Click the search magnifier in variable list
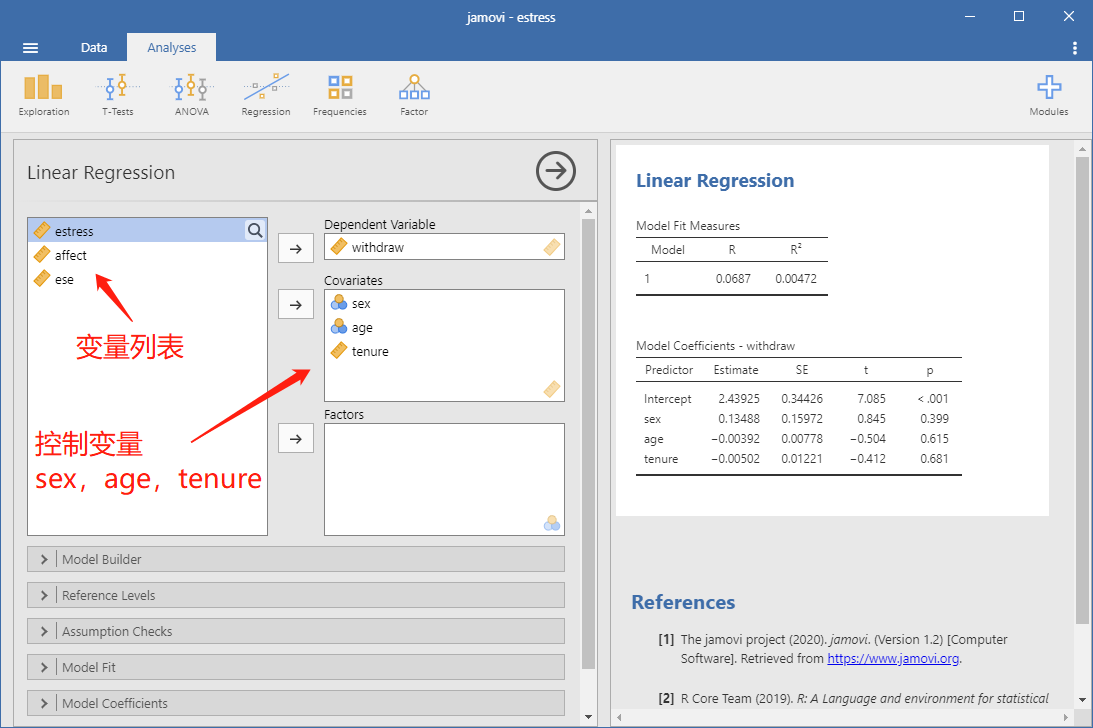The height and width of the screenshot is (728, 1093). point(255,231)
